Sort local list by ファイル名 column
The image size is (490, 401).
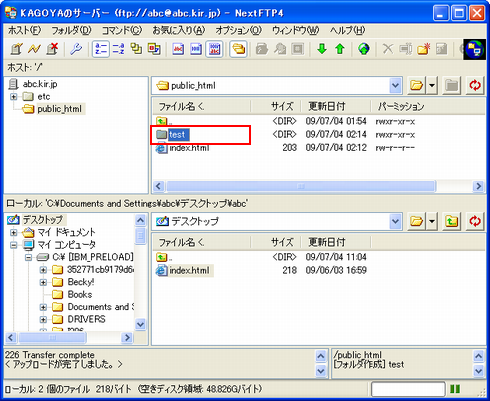[x=202, y=242]
